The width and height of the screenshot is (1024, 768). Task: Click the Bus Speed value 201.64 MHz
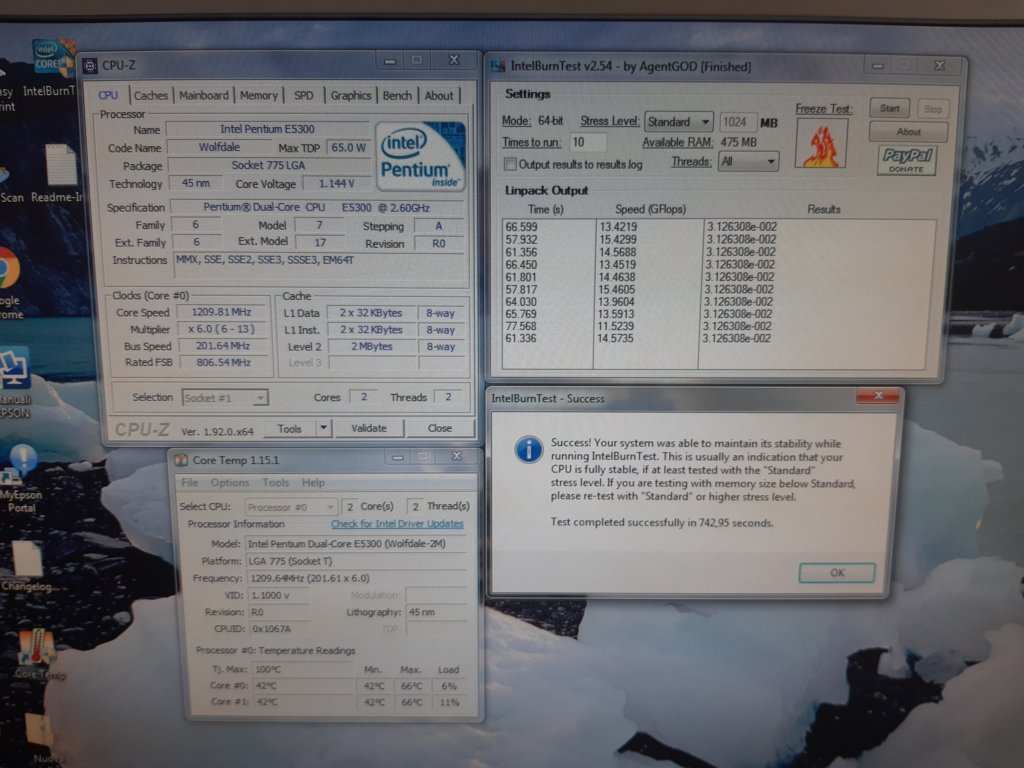click(x=223, y=345)
